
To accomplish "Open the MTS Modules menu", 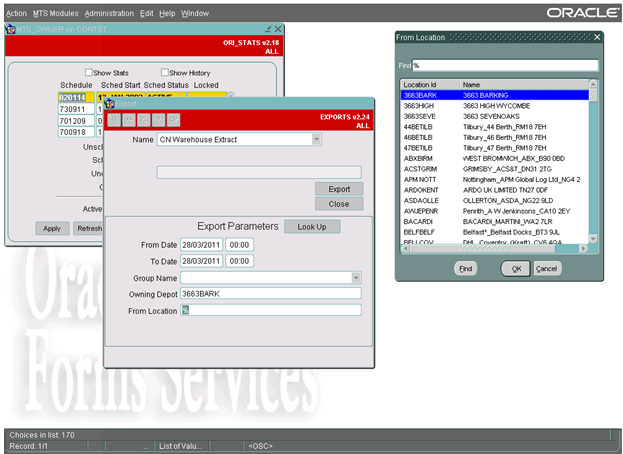I will click(x=56, y=14).
